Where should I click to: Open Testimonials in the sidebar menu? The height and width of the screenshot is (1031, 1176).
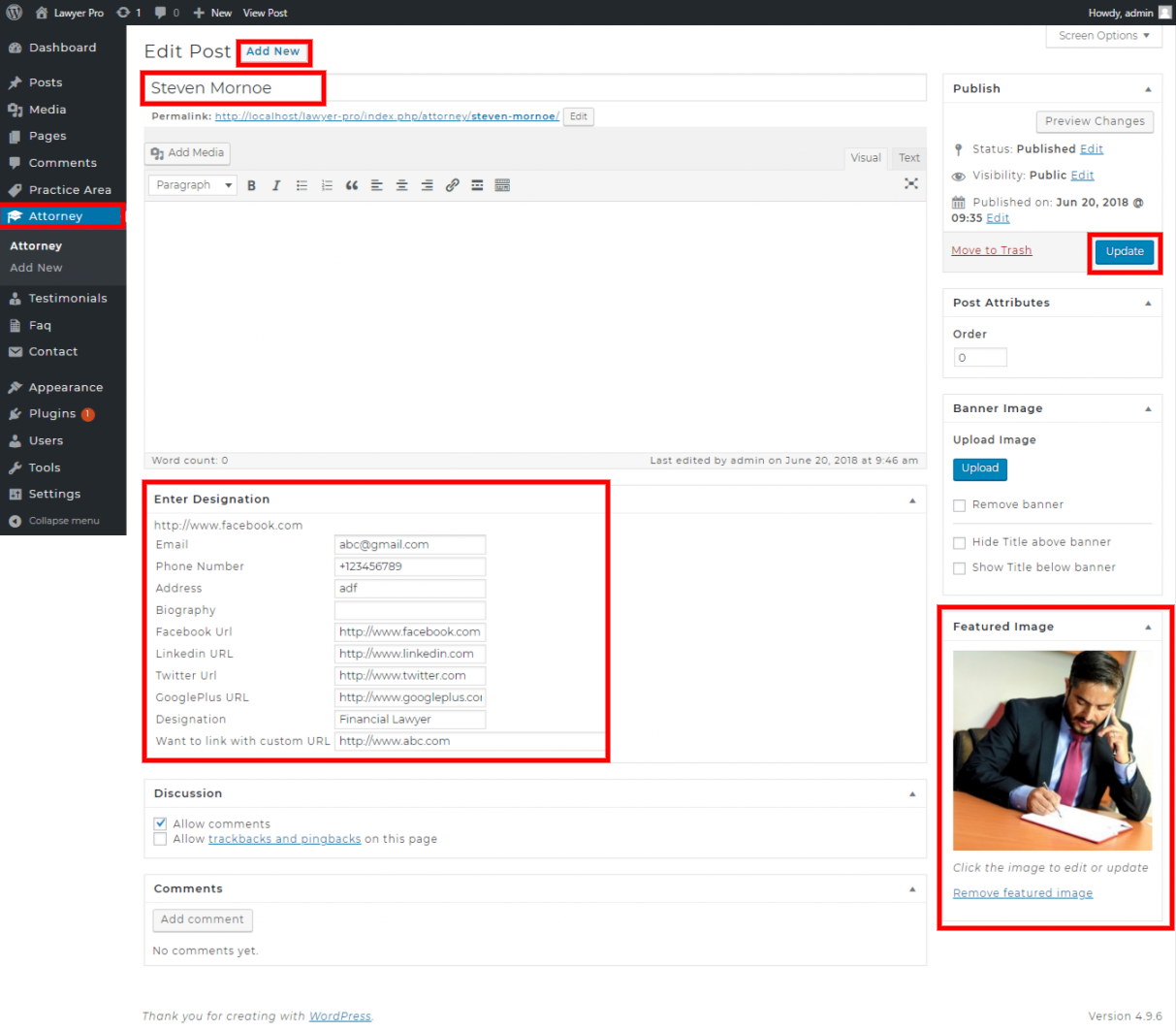pyautogui.click(x=67, y=299)
